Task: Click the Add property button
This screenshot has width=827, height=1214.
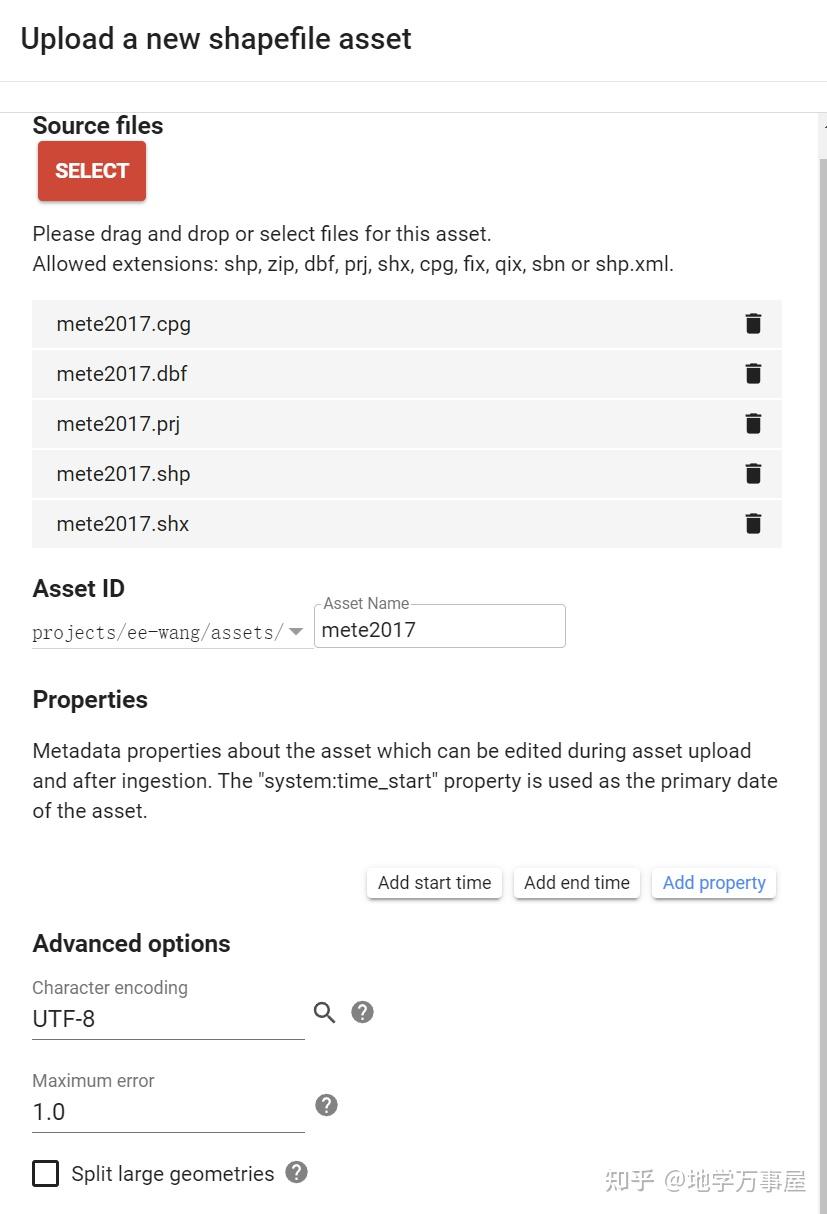Action: pyautogui.click(x=714, y=883)
